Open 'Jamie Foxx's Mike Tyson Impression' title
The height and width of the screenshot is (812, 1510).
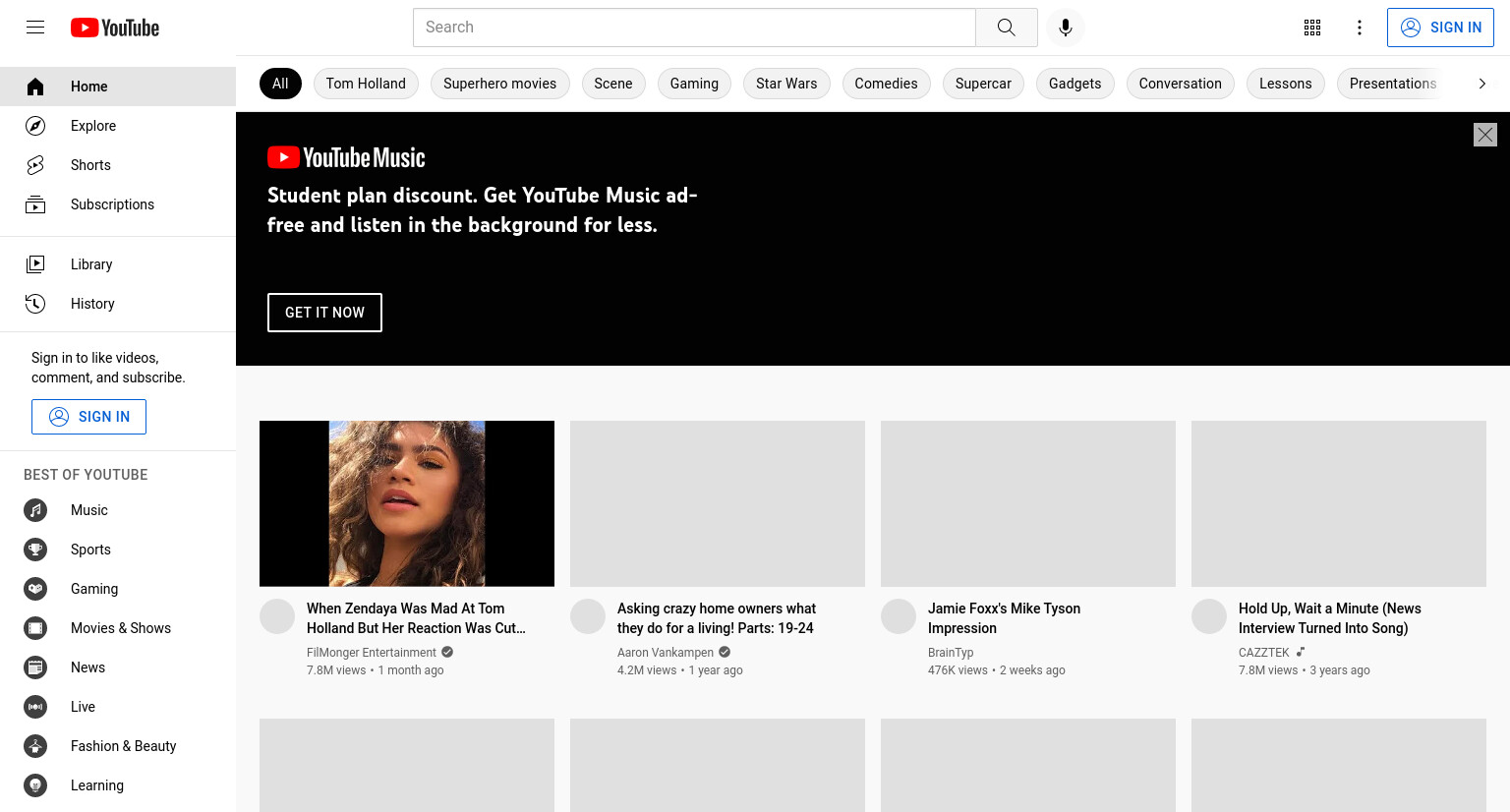tap(1004, 618)
